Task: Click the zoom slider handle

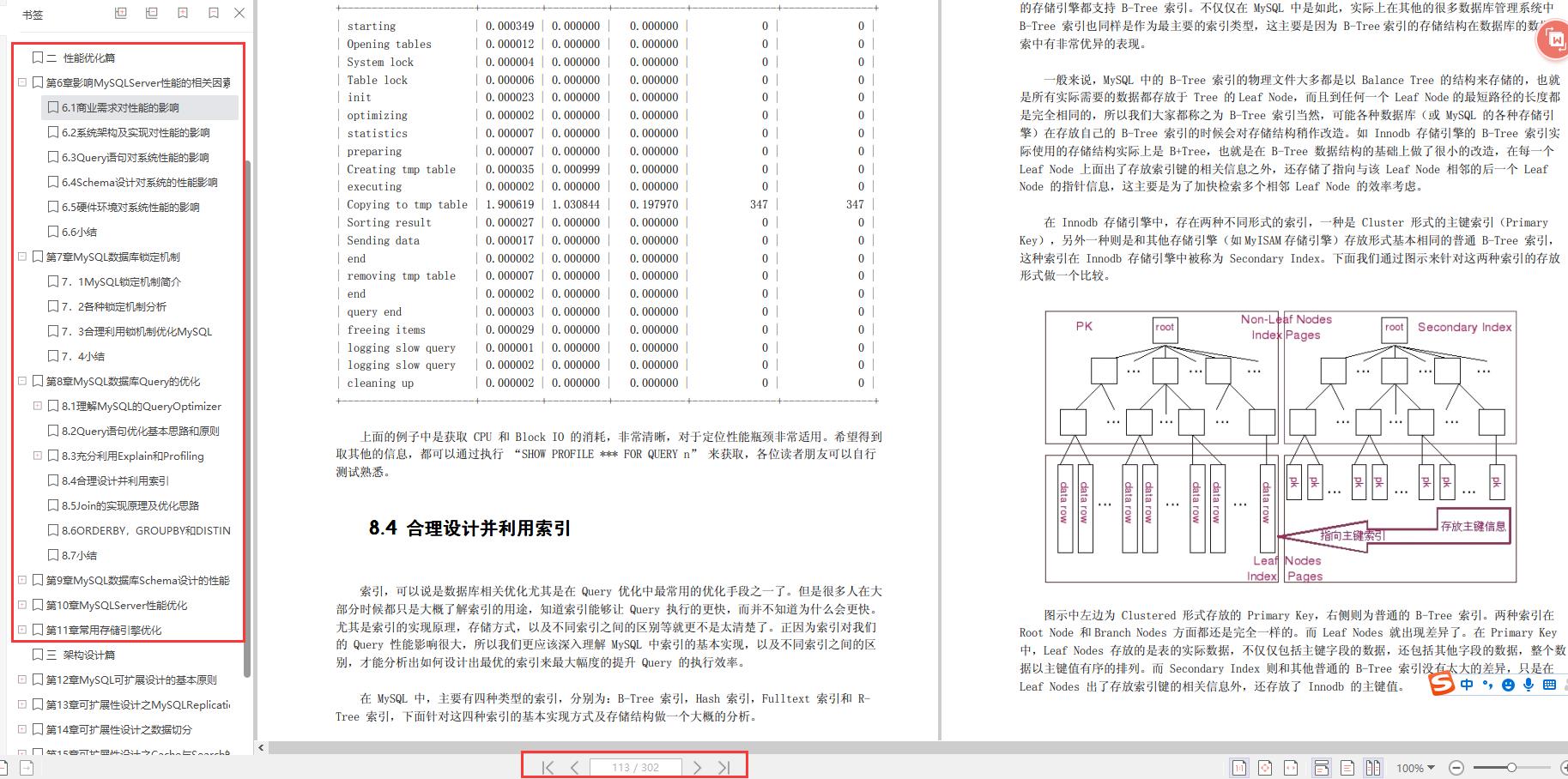Action: pyautogui.click(x=1511, y=768)
